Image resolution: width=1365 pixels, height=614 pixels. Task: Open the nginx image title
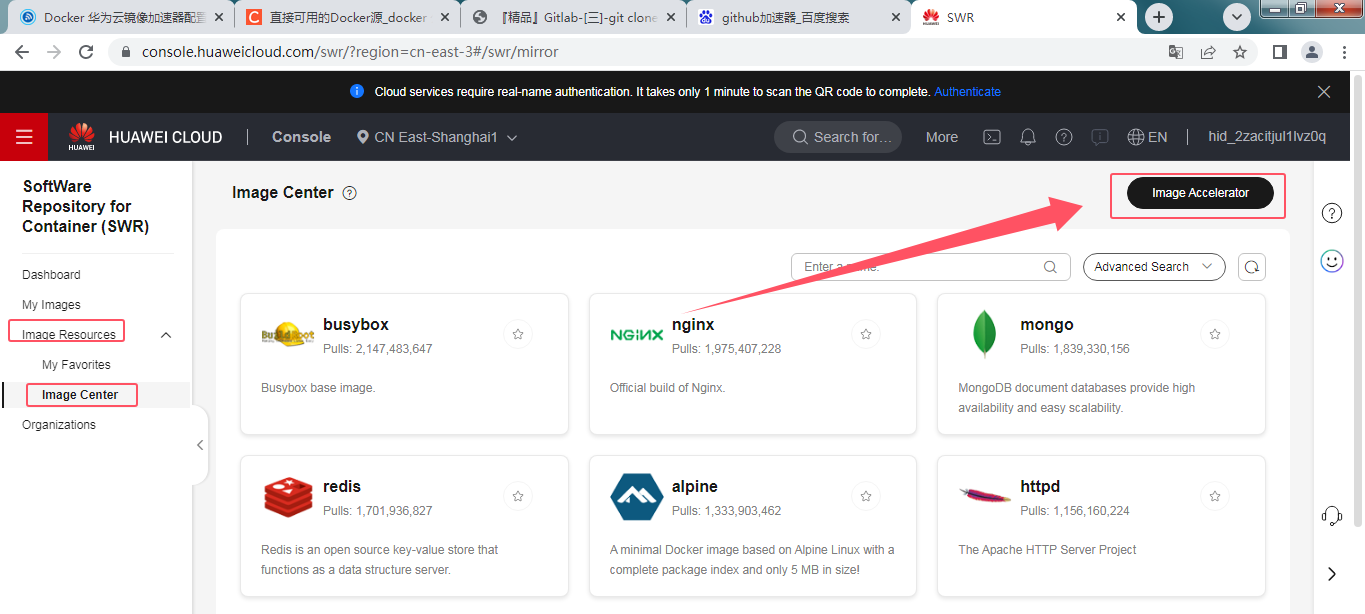point(693,324)
